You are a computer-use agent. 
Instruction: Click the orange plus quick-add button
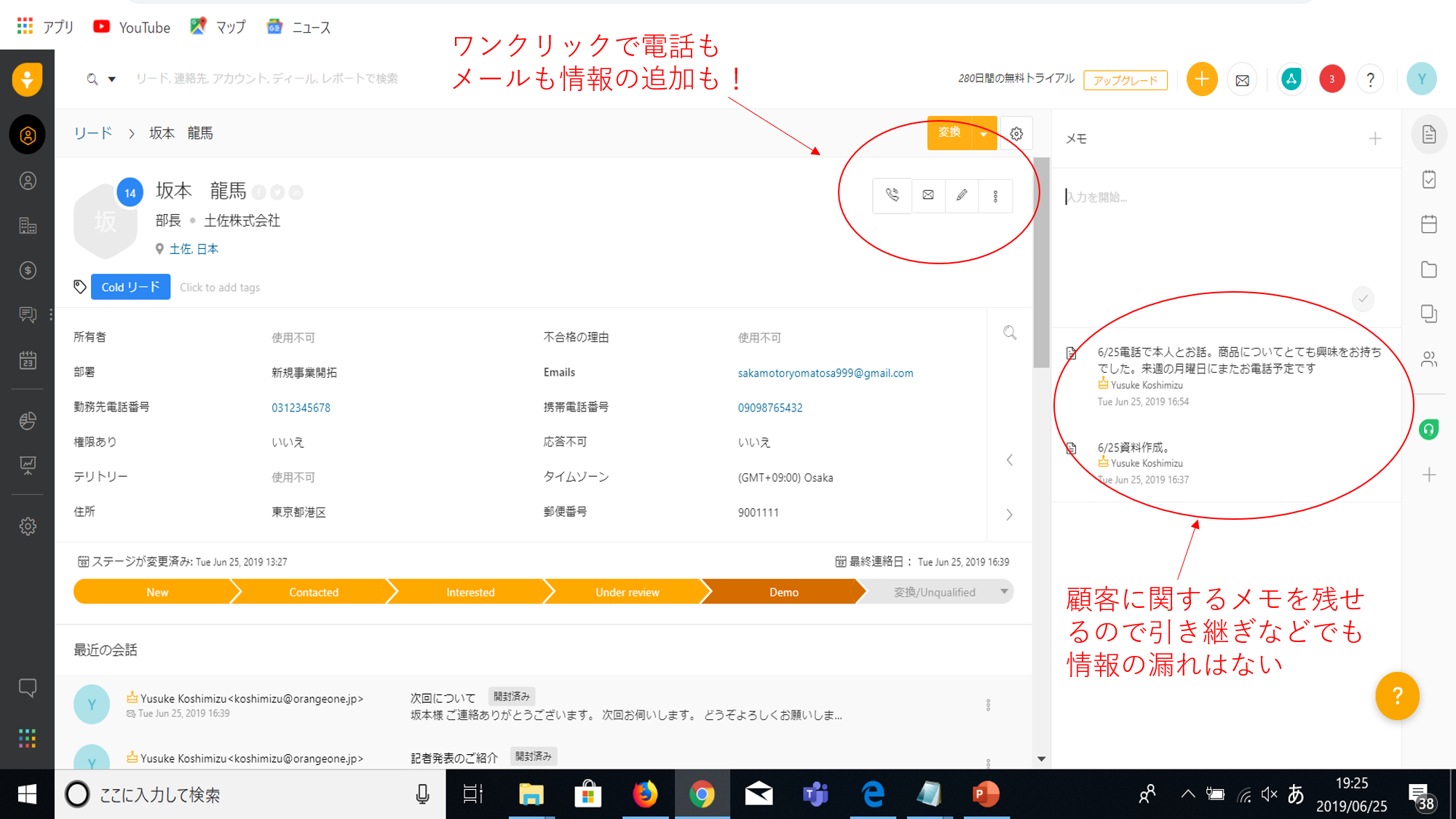click(1202, 79)
